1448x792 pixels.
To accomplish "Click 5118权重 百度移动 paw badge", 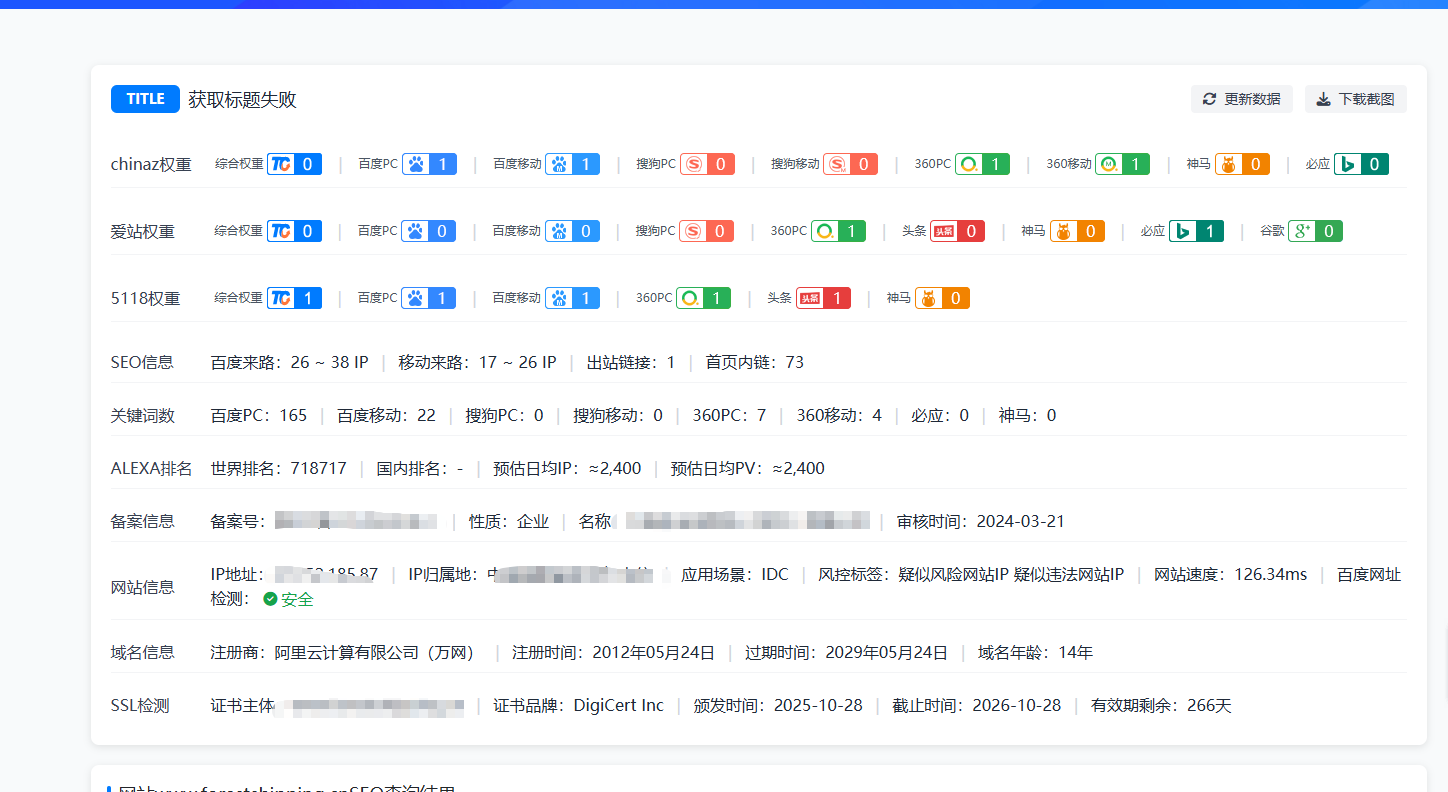I will pyautogui.click(x=572, y=298).
